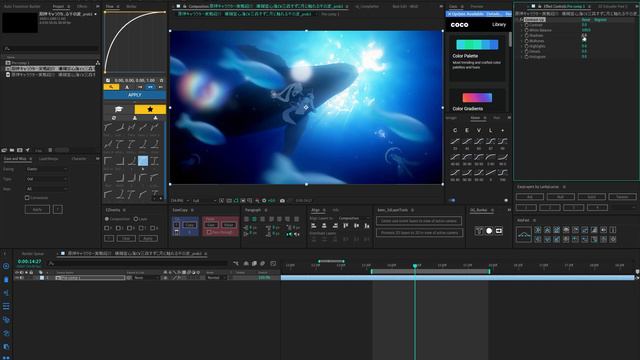Click Reset for the effect in Effect Controls
The height and width of the screenshot is (360, 640).
click(586, 20)
